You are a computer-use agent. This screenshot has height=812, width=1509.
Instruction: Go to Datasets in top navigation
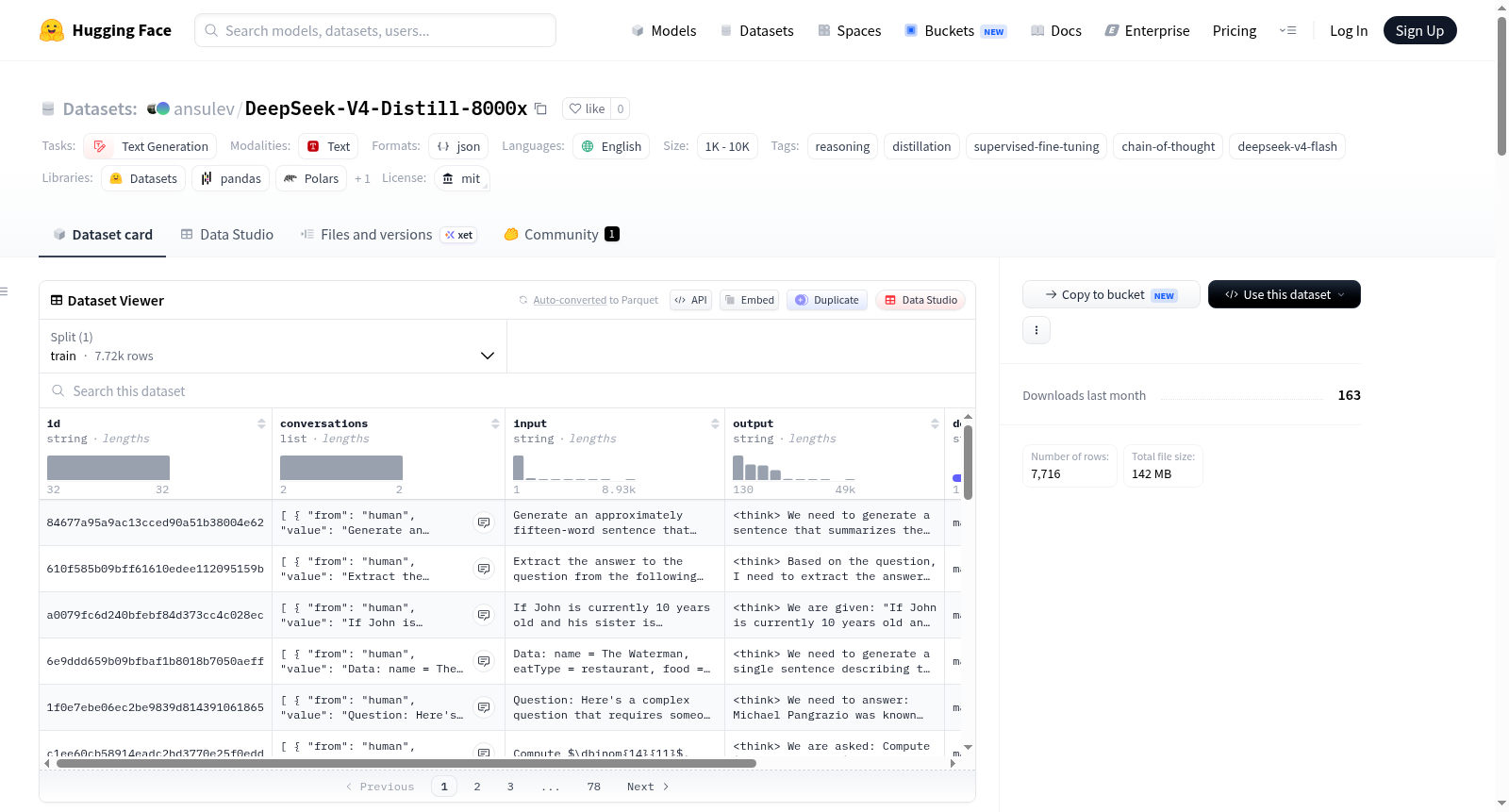756,30
